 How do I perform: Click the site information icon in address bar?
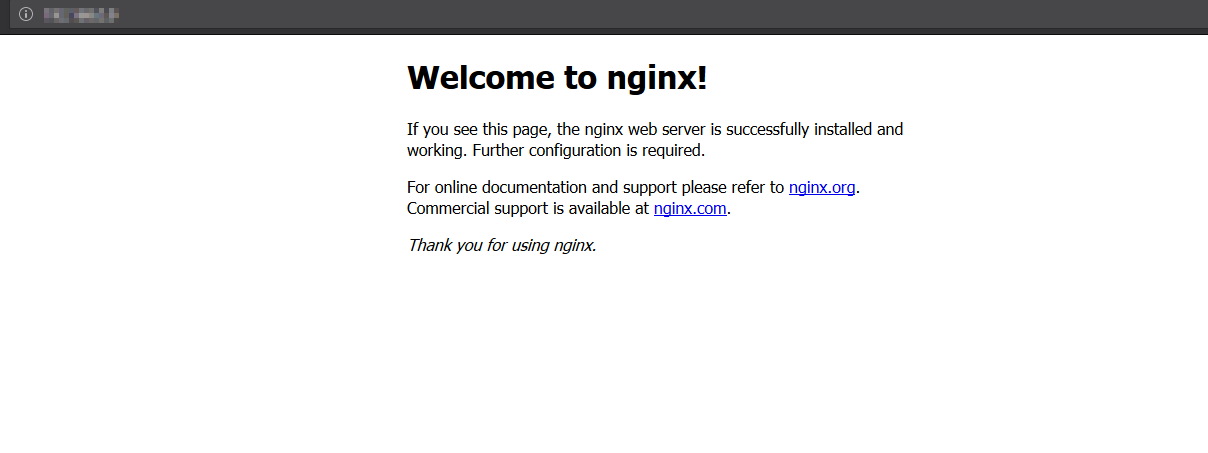point(26,14)
